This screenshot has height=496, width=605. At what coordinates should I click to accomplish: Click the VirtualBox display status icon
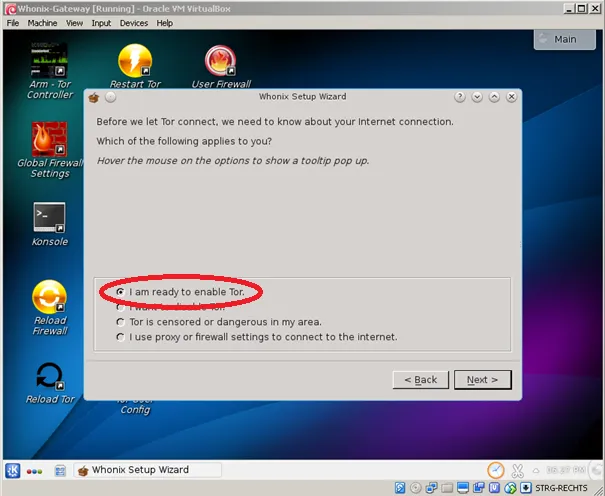coord(463,488)
